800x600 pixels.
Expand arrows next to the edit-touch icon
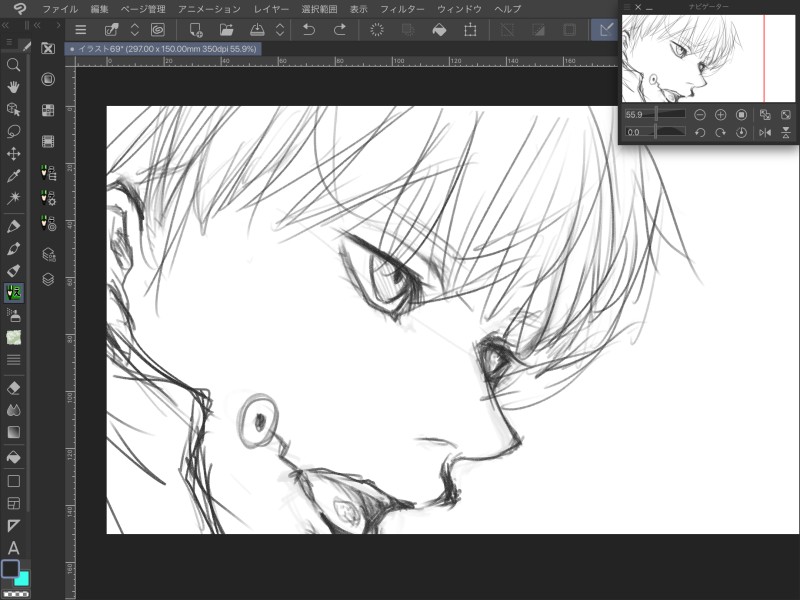pyautogui.click(x=135, y=30)
